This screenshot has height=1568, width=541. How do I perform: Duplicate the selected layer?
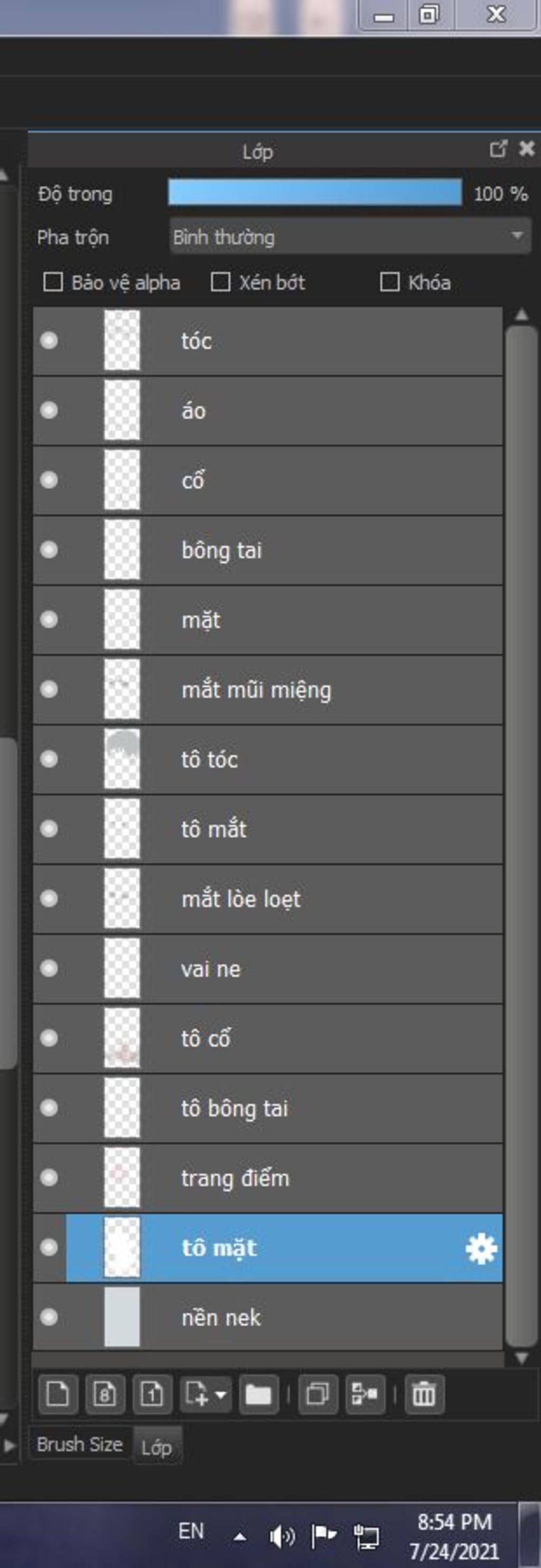318,1394
